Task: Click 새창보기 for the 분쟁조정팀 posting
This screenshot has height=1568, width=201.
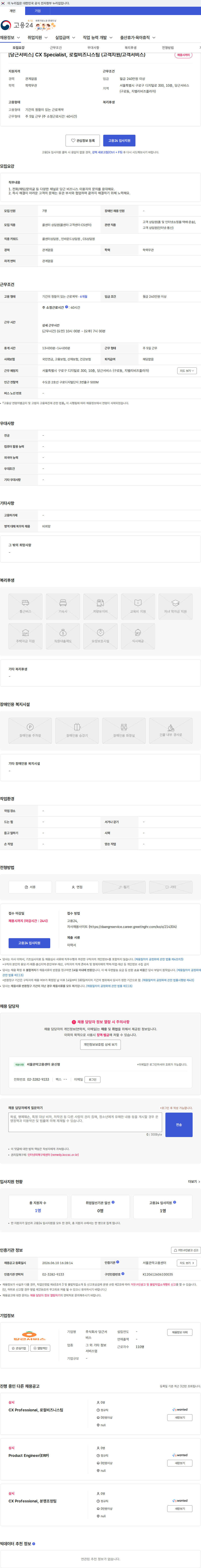Action: click(x=180, y=1508)
